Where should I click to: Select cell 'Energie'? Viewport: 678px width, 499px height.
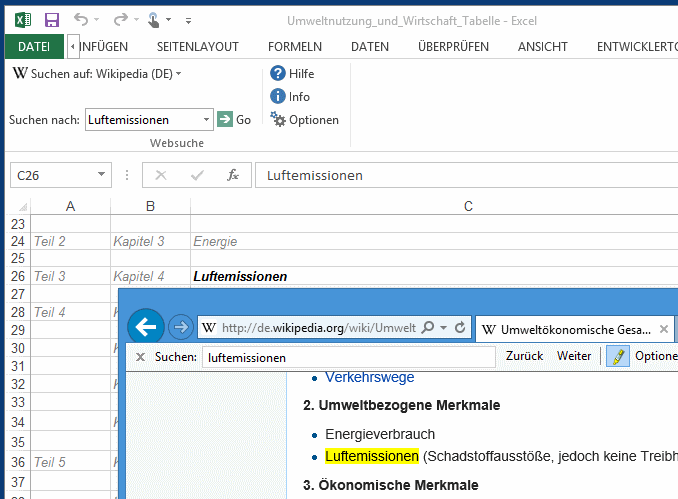434,241
